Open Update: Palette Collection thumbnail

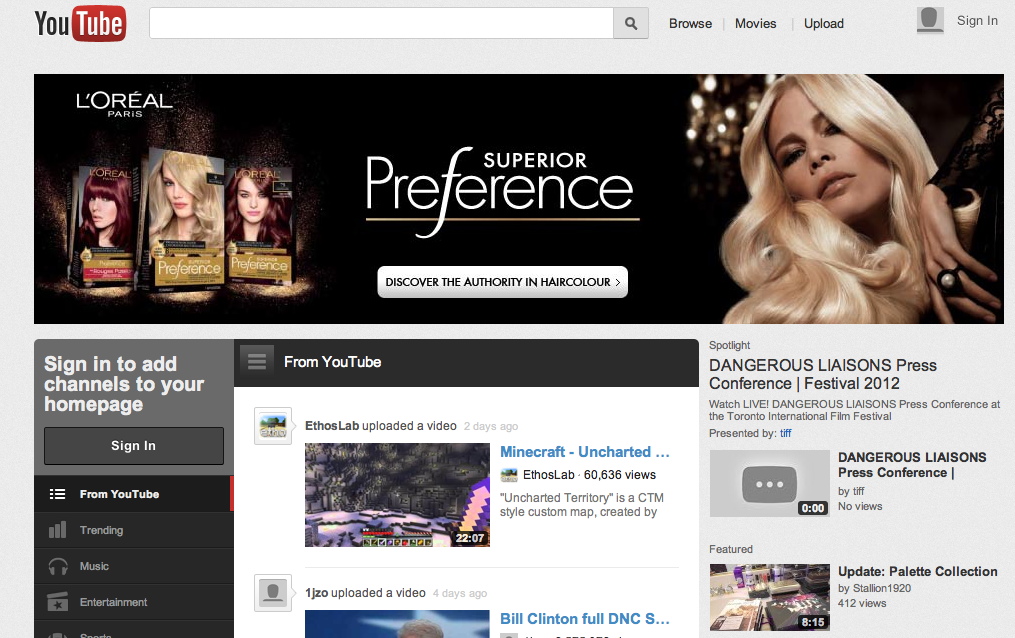[x=769, y=597]
